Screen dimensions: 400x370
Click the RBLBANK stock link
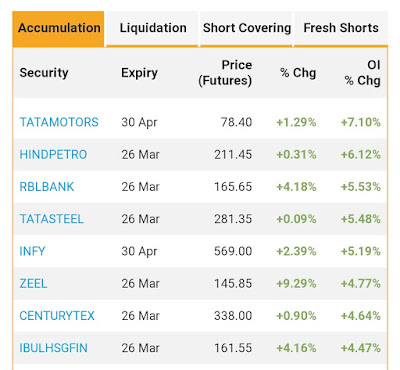47,187
